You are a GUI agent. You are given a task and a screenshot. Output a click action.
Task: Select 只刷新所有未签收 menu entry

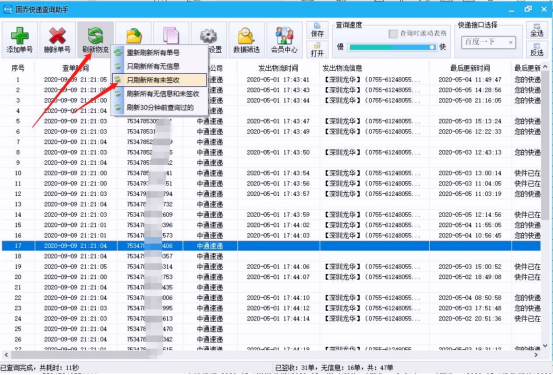click(x=159, y=80)
